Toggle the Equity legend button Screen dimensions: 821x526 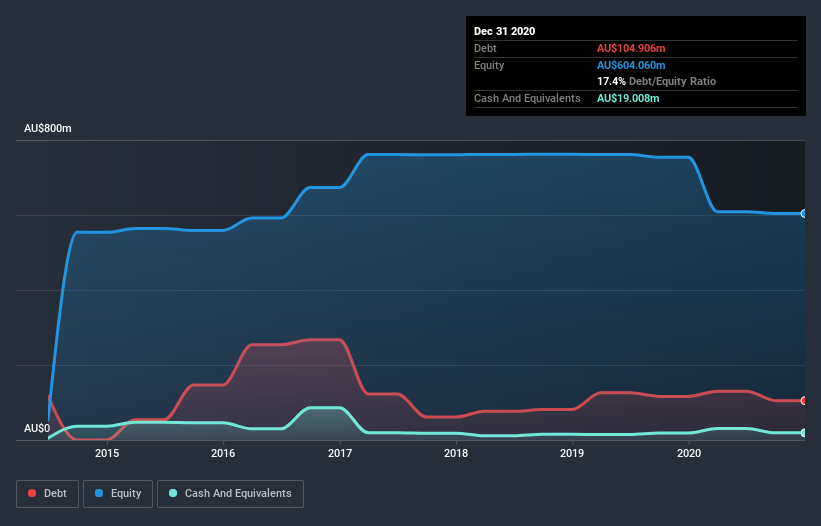coord(118,494)
